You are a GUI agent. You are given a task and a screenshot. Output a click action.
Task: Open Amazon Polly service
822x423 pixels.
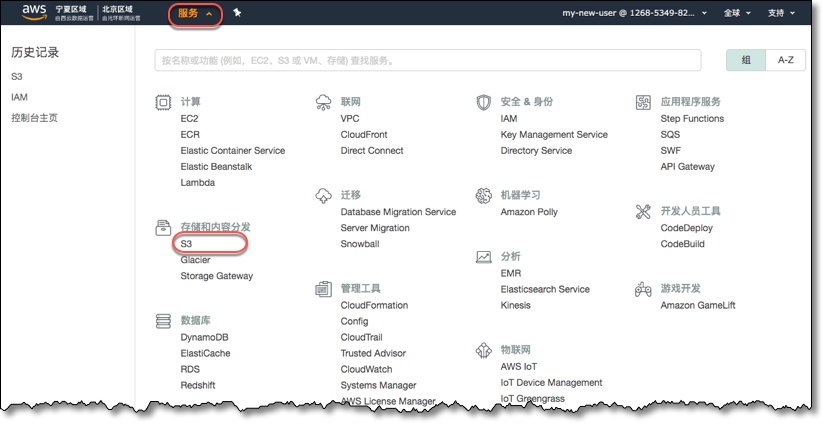(529, 212)
